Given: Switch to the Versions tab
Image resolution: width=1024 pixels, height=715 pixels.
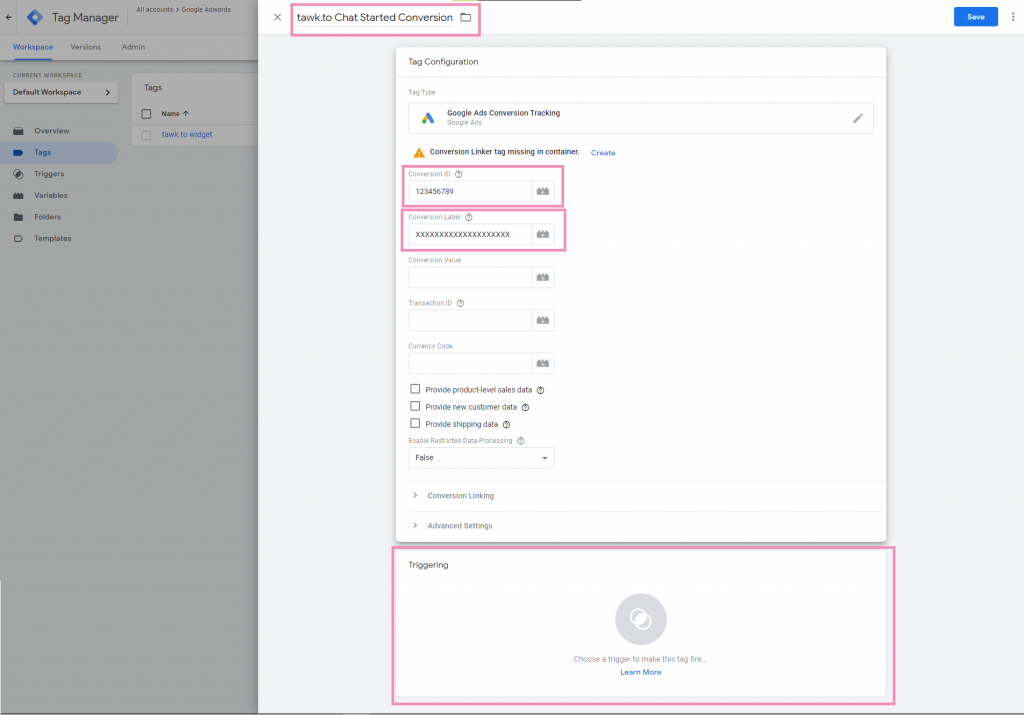Looking at the screenshot, I should click(86, 47).
